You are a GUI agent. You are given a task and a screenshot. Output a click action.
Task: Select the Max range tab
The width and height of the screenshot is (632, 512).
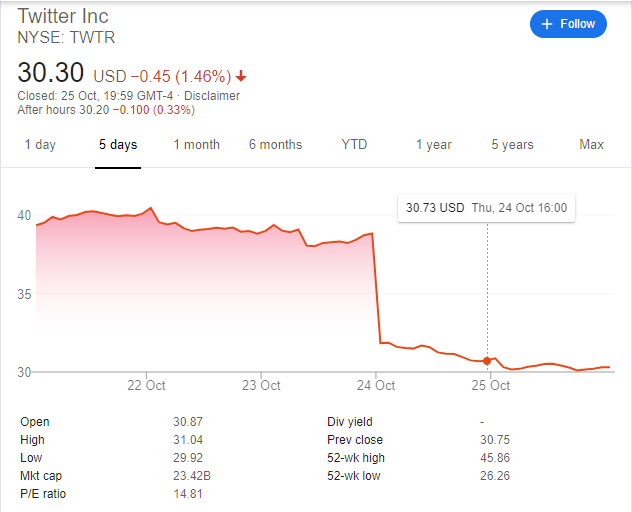[x=591, y=145]
